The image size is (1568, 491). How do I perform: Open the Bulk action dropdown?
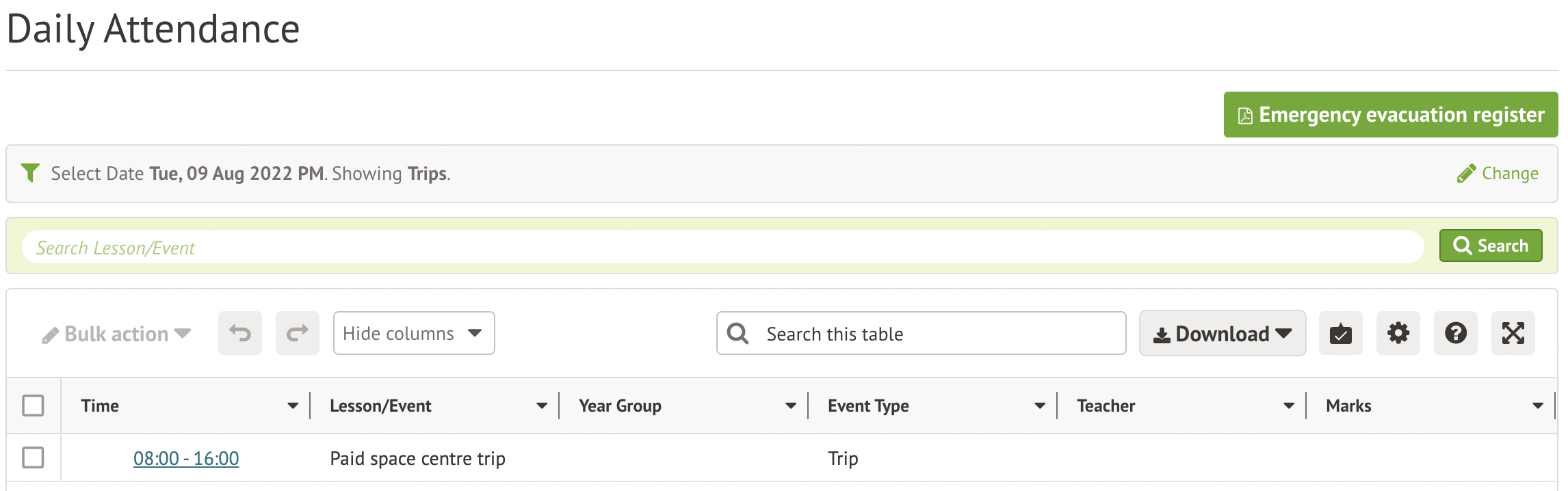click(116, 334)
